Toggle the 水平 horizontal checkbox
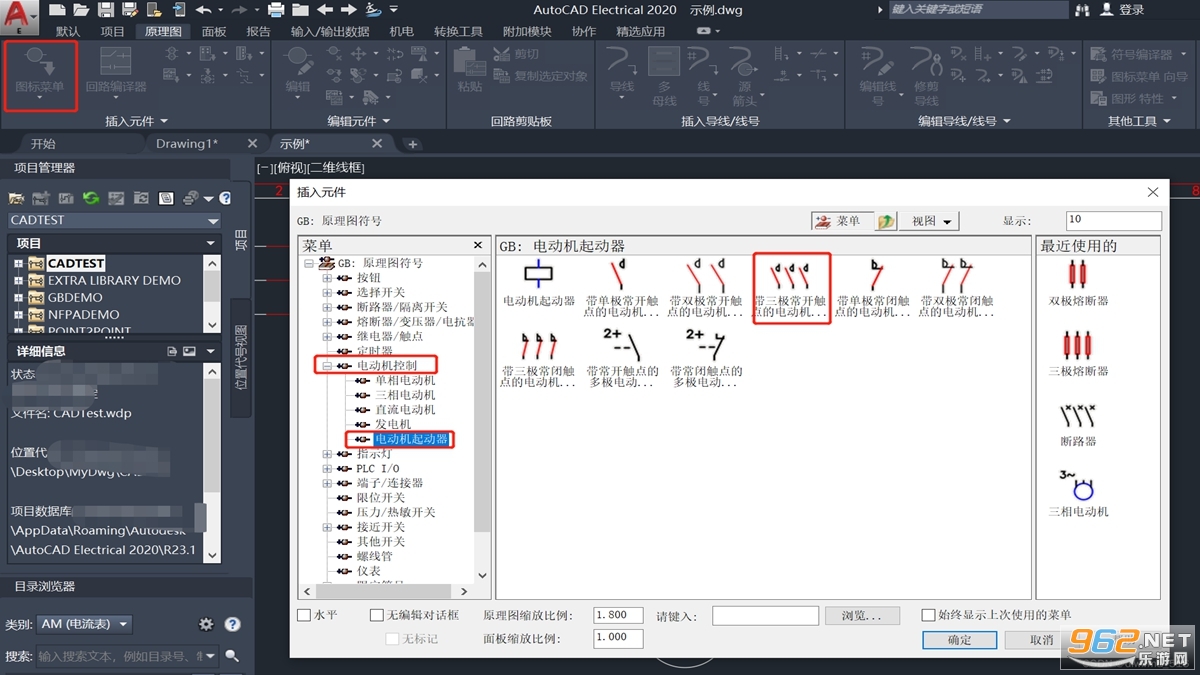1200x675 pixels. [304, 615]
